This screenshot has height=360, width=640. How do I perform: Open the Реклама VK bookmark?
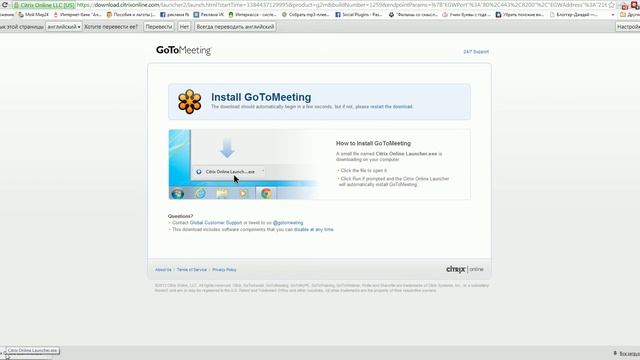click(209, 15)
